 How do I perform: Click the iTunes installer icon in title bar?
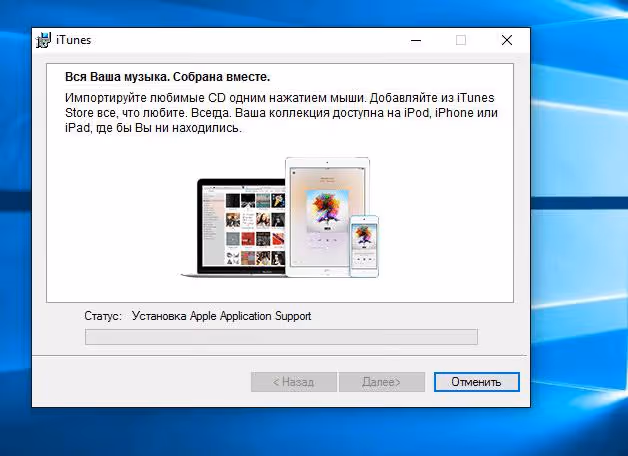pyautogui.click(x=43, y=40)
